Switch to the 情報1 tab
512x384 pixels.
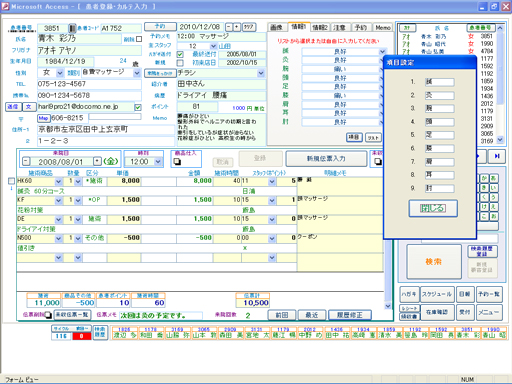coord(299,27)
